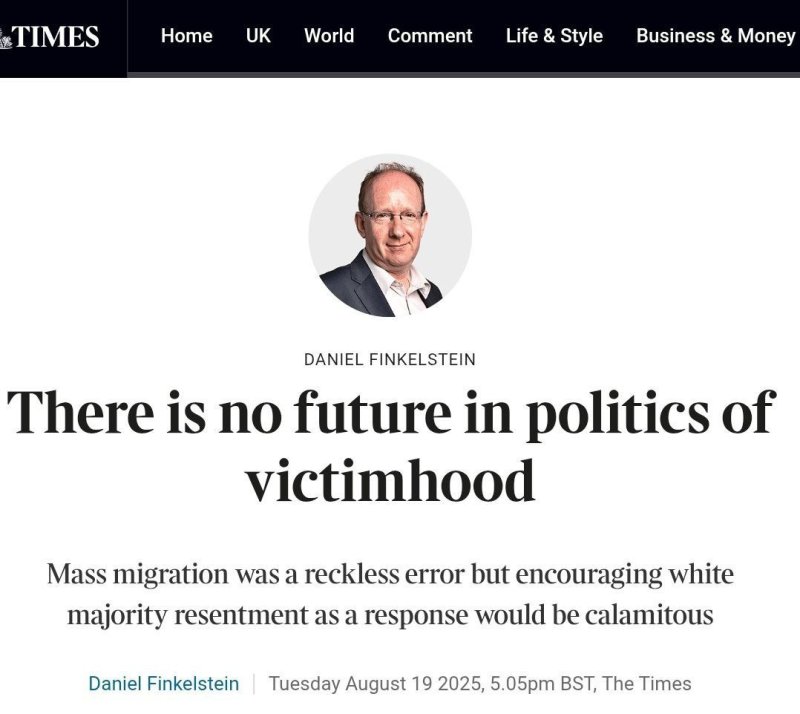Click the uppercase DANIEL FINKELSTEIN label
This screenshot has height=714, width=800.
pos(390,359)
